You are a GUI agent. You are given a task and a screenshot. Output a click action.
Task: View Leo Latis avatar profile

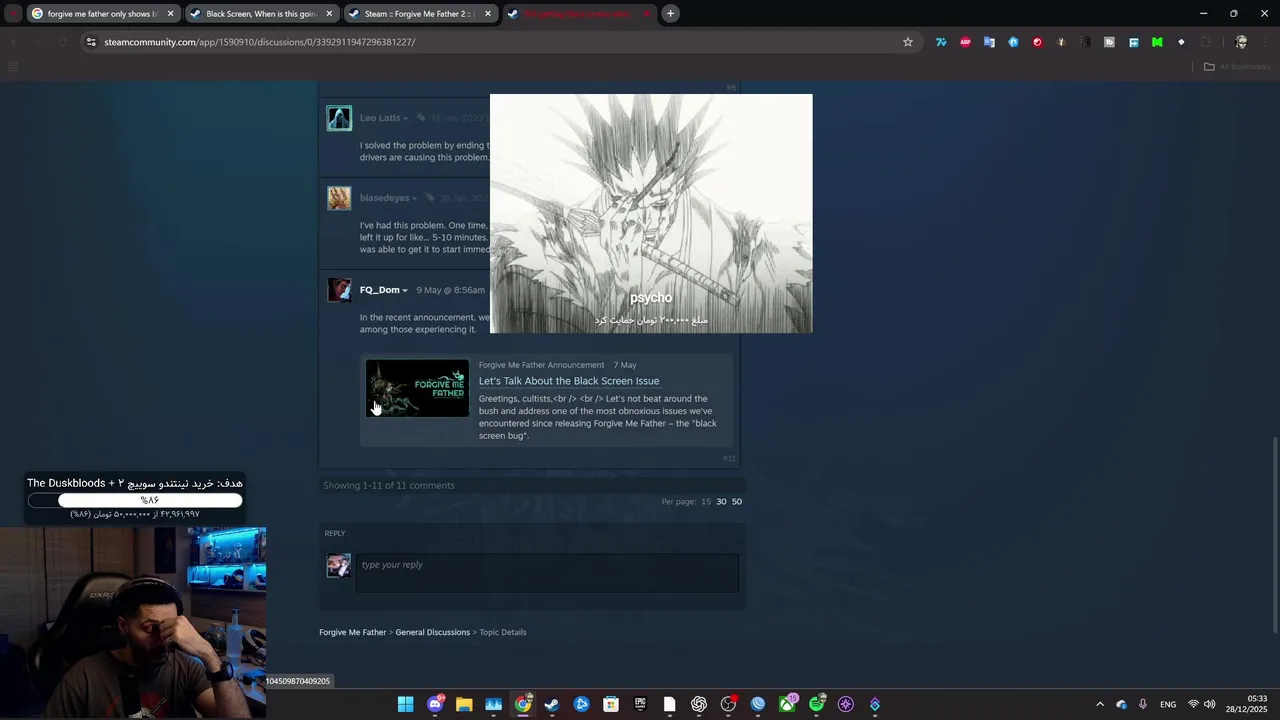click(x=339, y=118)
